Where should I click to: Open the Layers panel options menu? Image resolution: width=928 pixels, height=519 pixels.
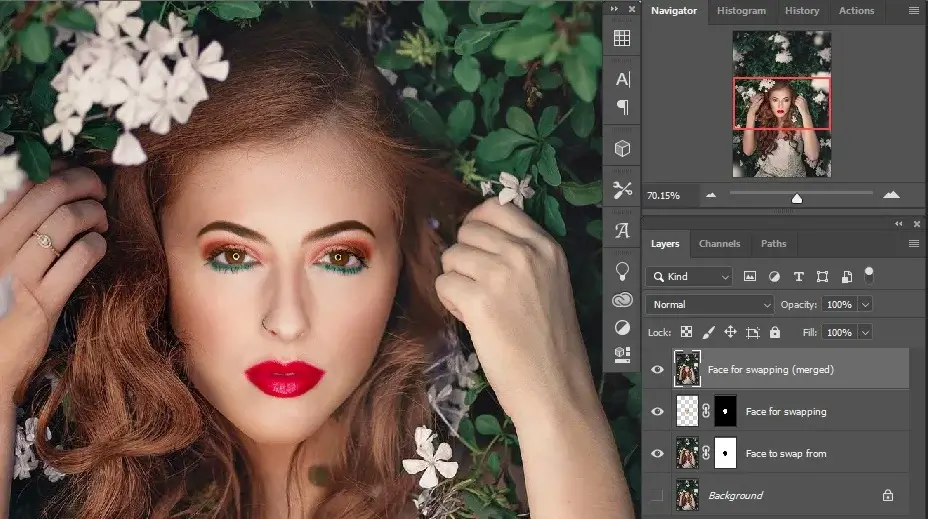914,243
